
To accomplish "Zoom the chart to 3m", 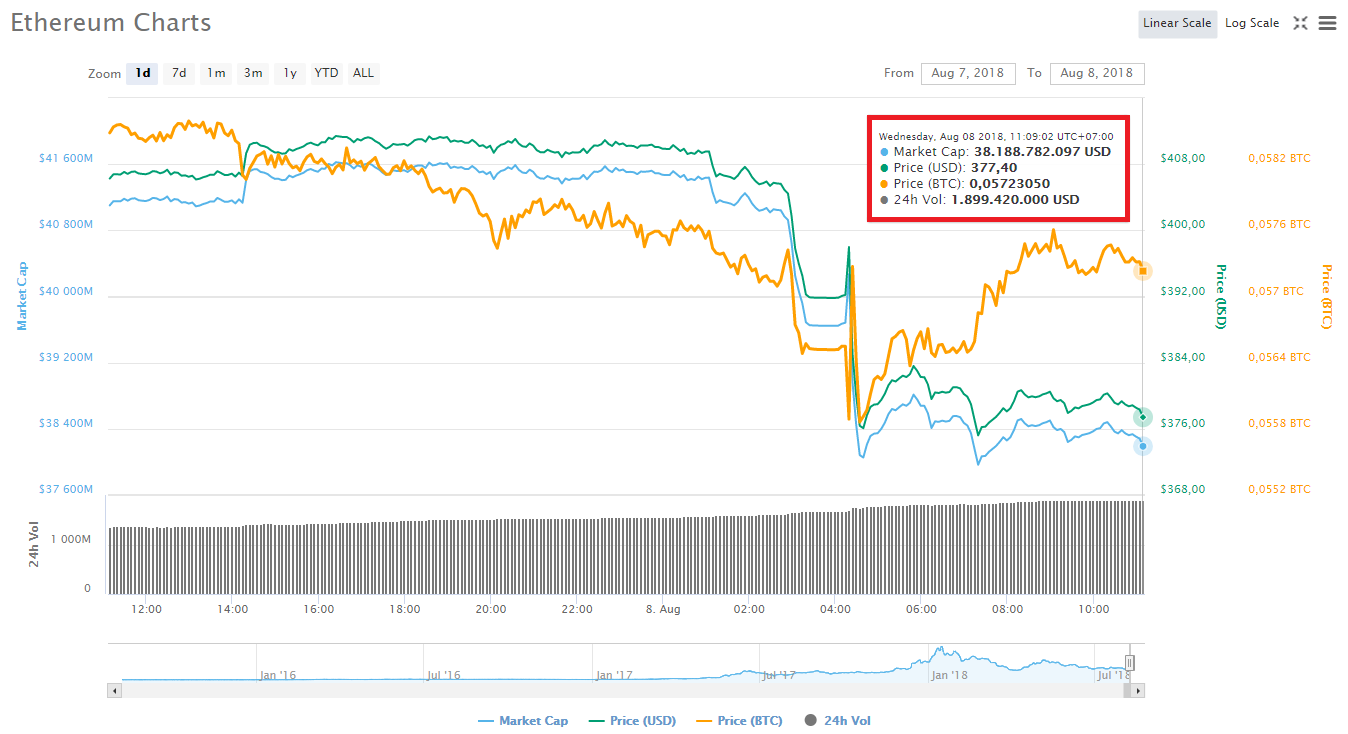I will click(x=252, y=72).
